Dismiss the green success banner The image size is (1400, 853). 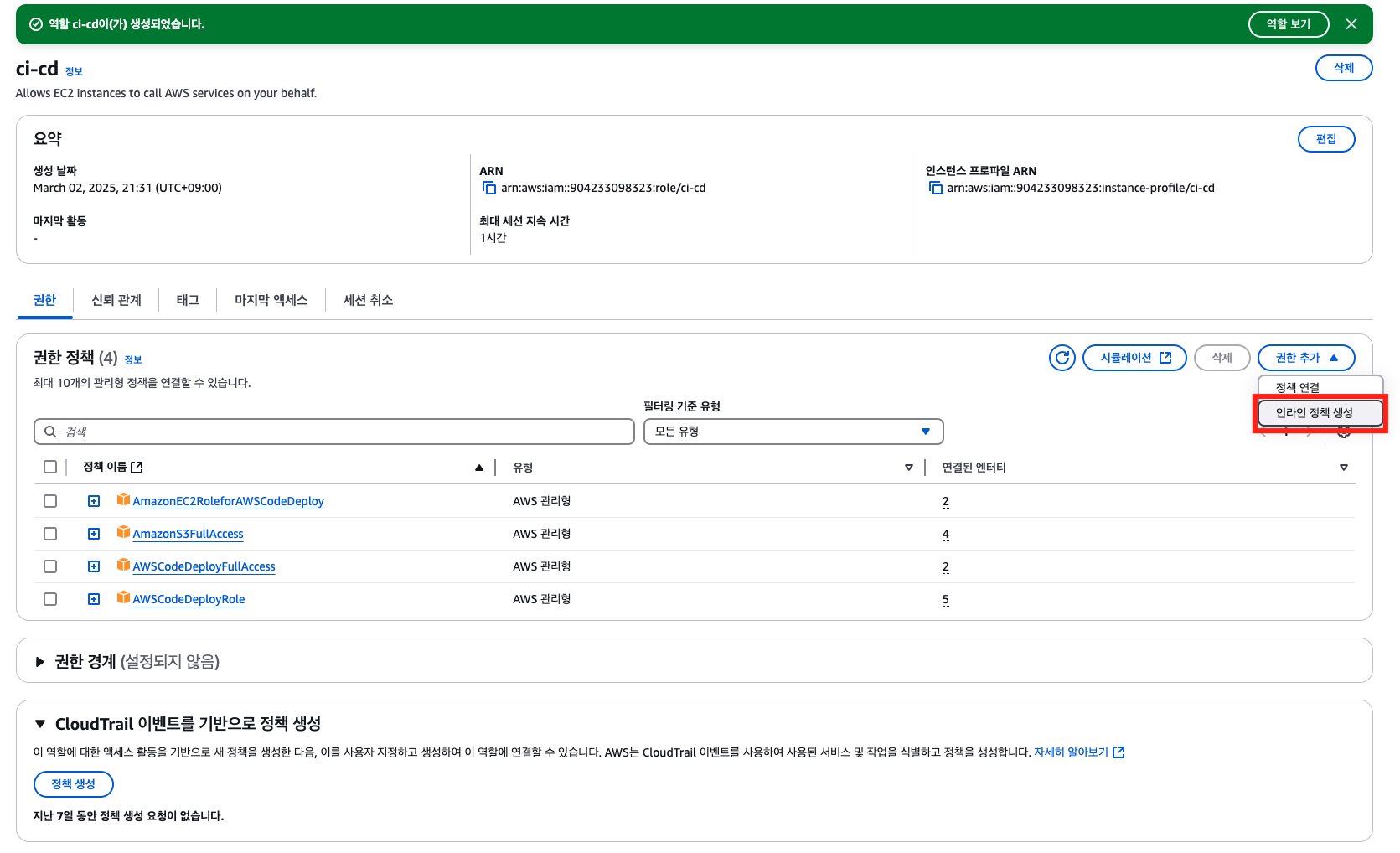pos(1351,24)
